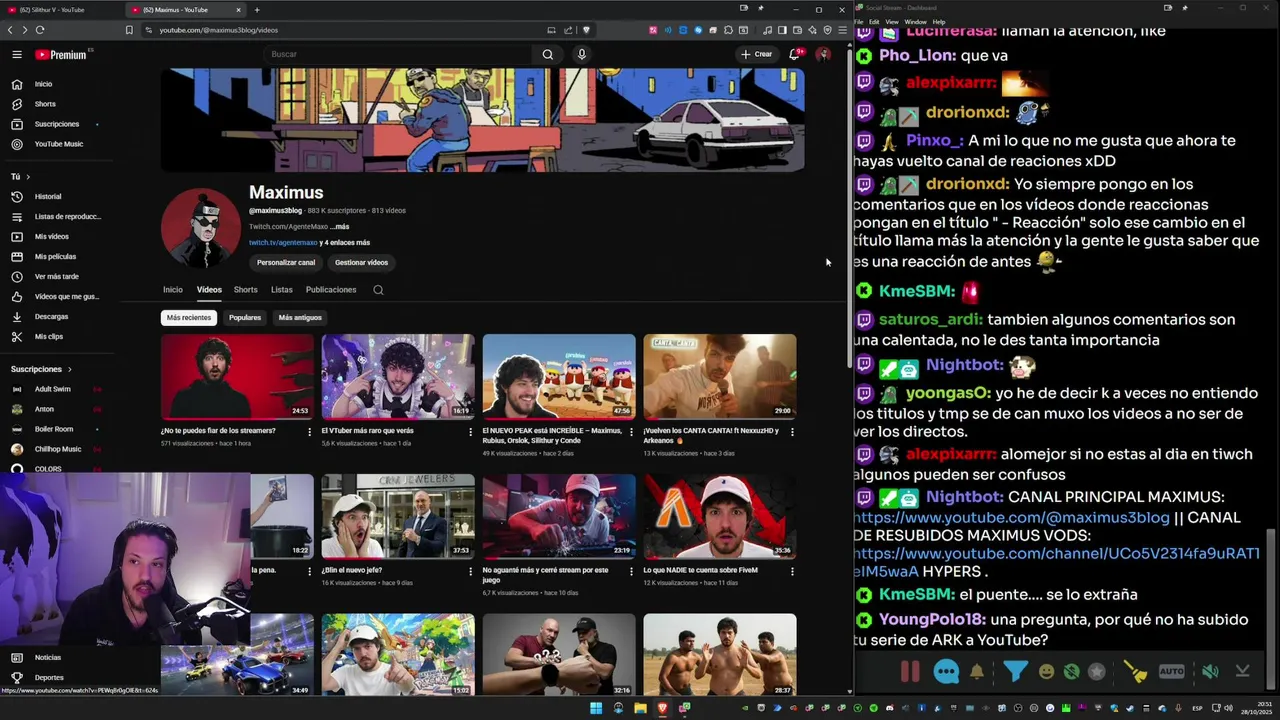
Task: Toggle the AUTO button in Social Stream
Action: pyautogui.click(x=1171, y=672)
